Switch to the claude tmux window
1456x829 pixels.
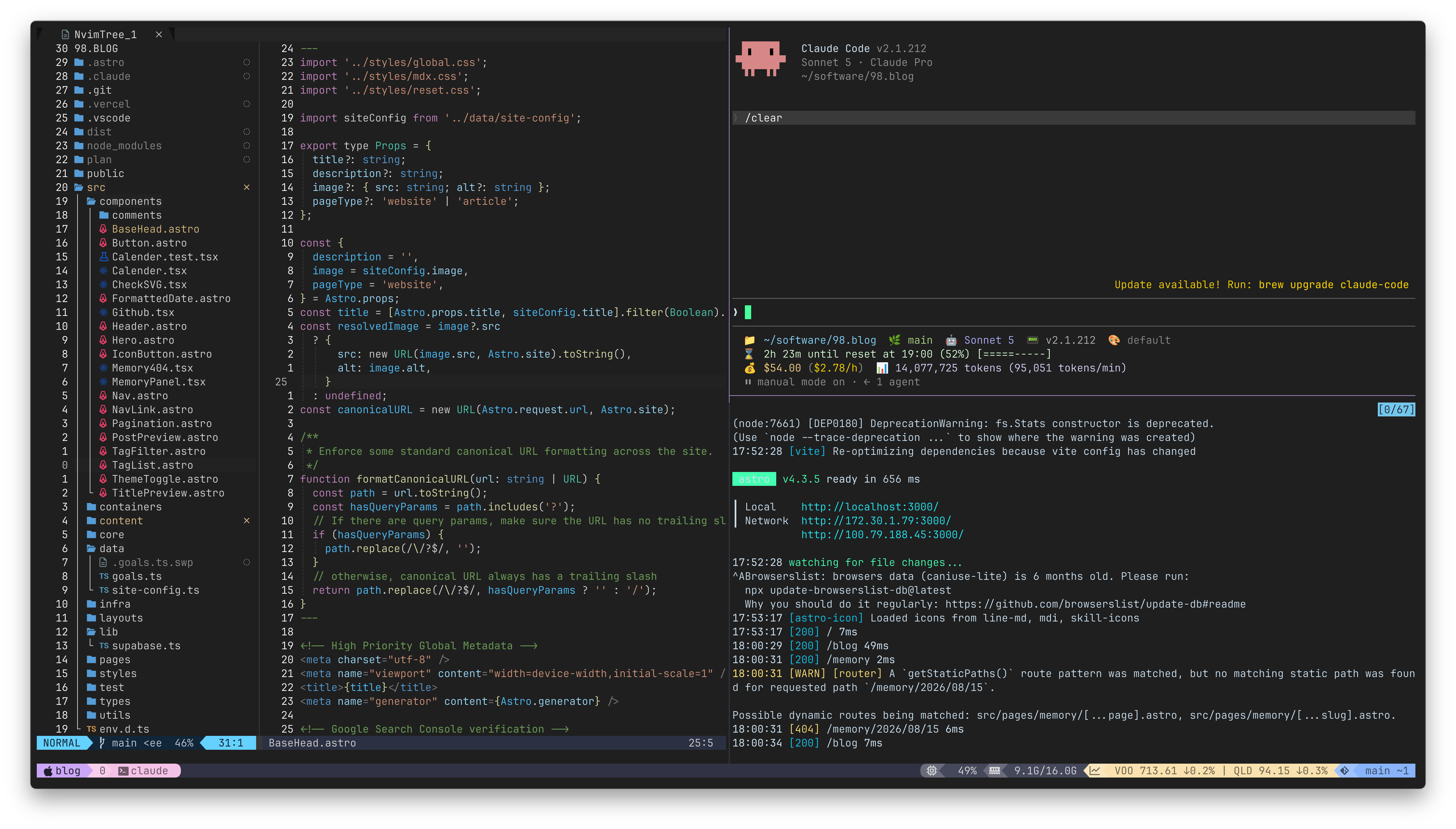tap(143, 770)
